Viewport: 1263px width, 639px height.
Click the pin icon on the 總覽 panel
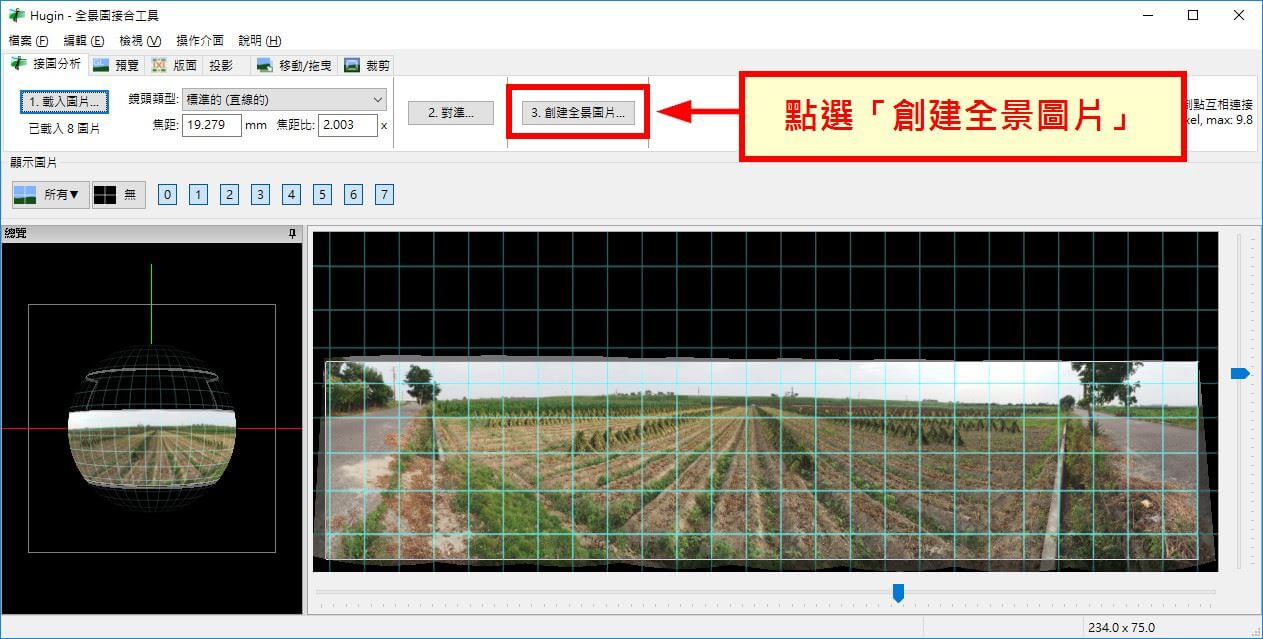tap(292, 234)
